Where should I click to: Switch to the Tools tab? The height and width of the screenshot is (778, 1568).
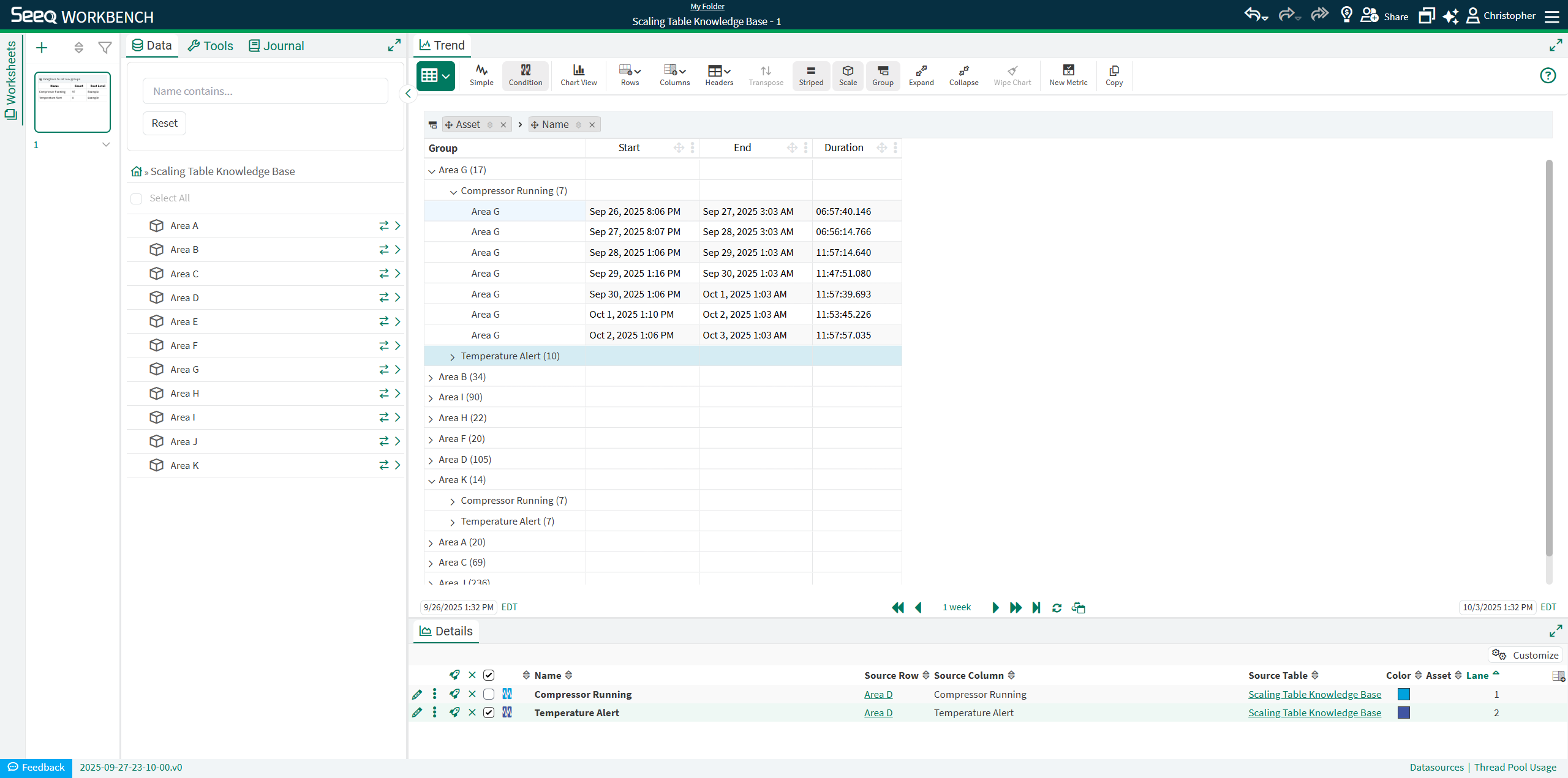click(x=210, y=46)
